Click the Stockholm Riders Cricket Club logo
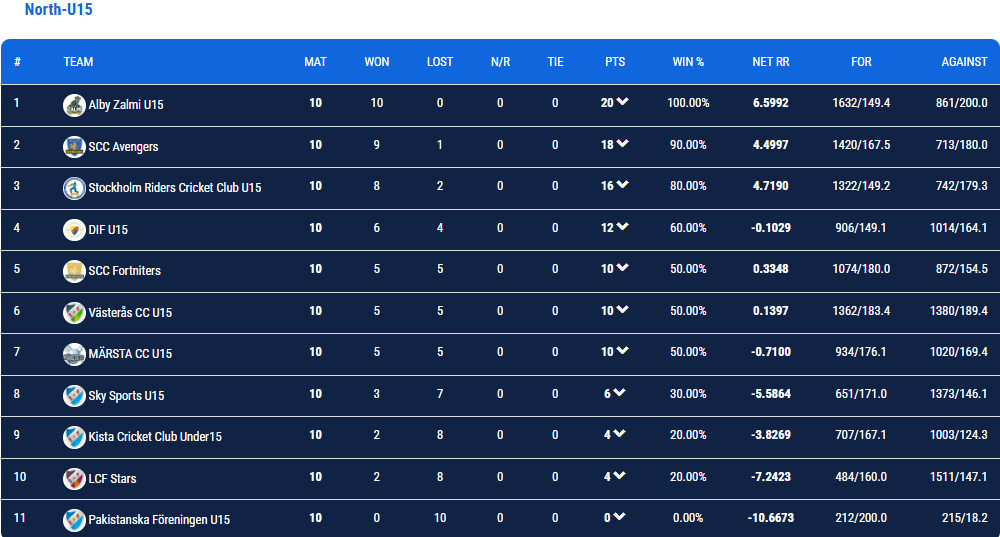 pyautogui.click(x=74, y=188)
